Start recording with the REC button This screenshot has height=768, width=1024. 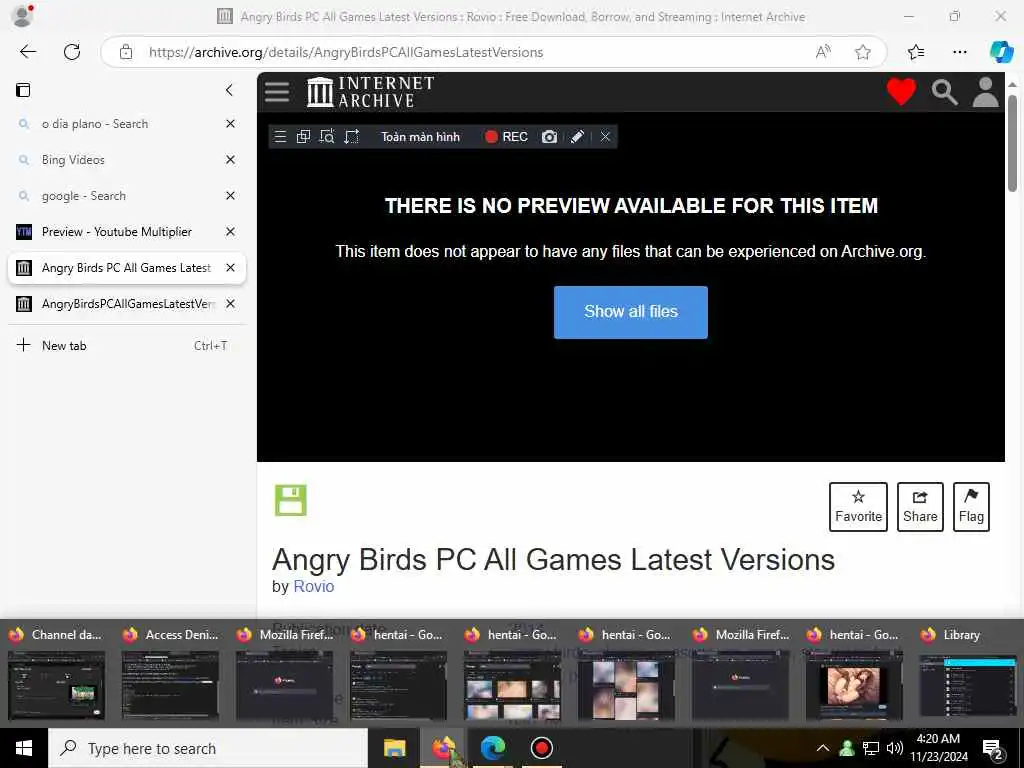(x=506, y=136)
